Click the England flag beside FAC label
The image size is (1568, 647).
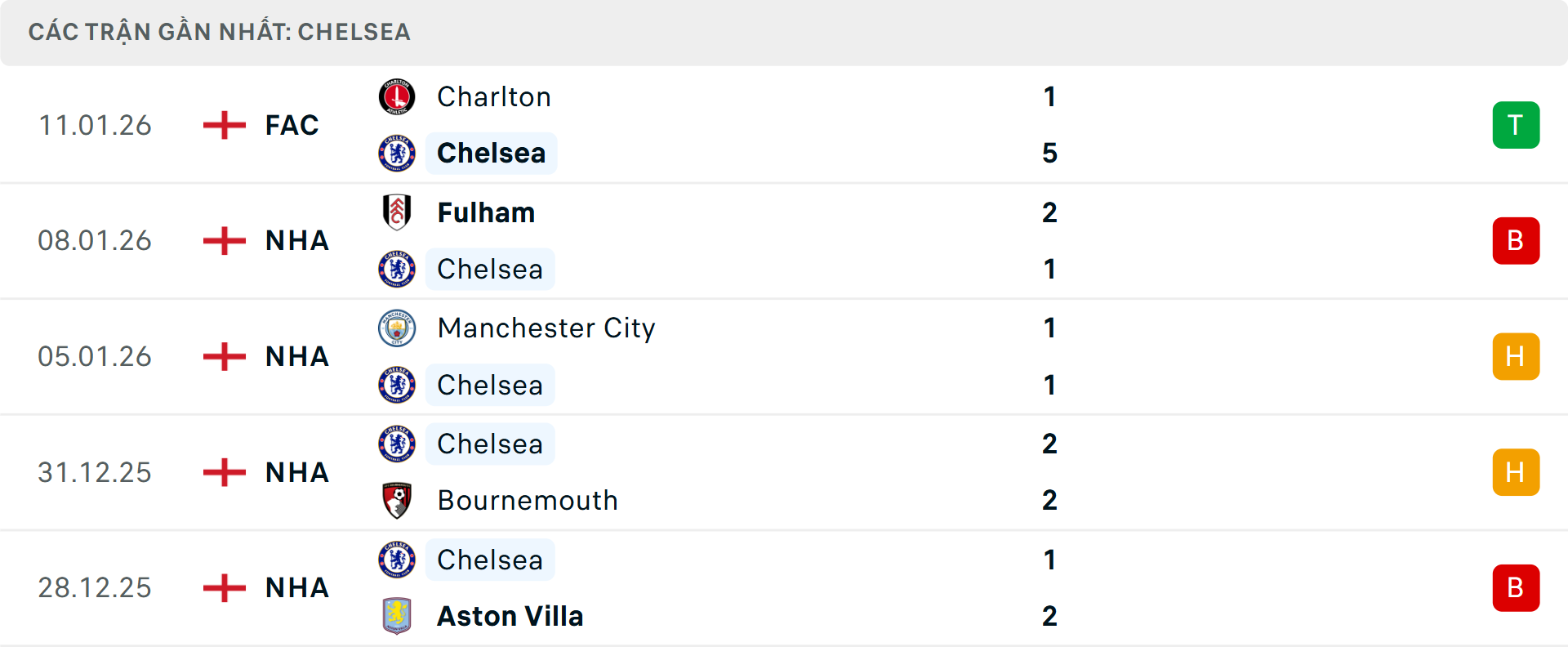pos(223,125)
